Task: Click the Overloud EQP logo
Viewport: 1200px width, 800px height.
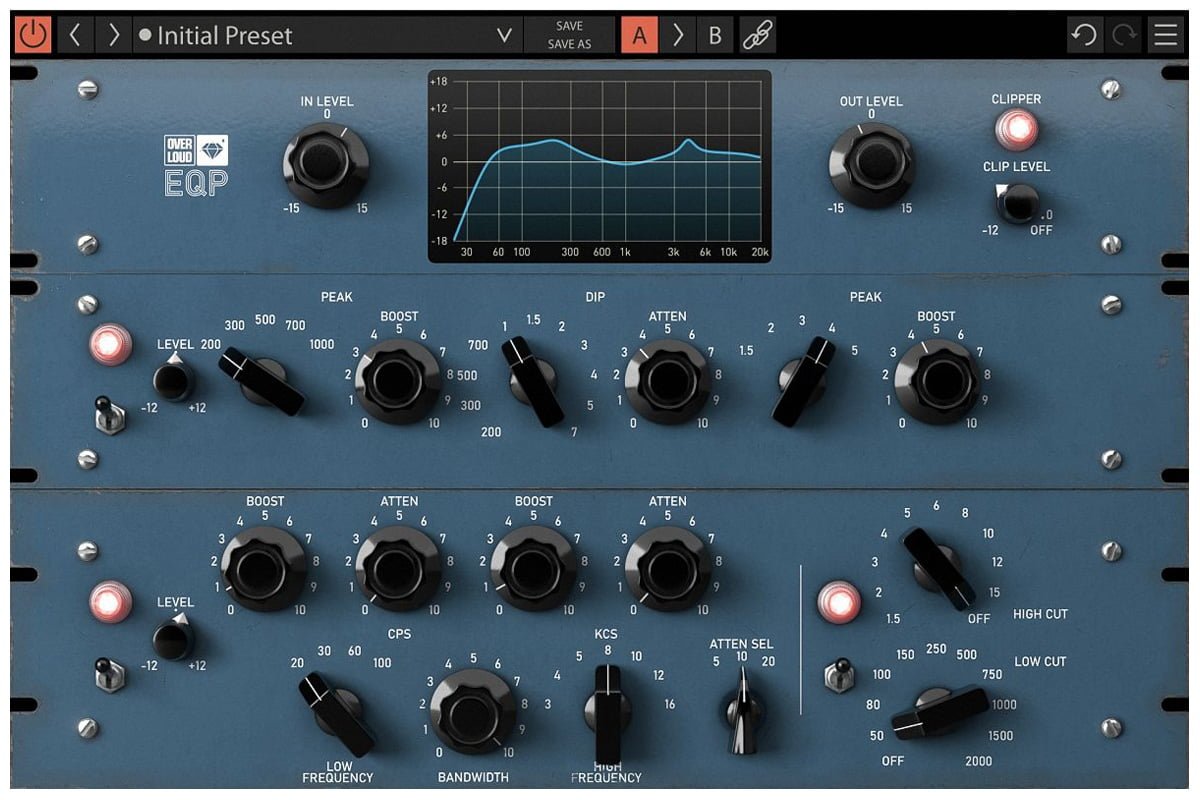Action: tap(196, 164)
